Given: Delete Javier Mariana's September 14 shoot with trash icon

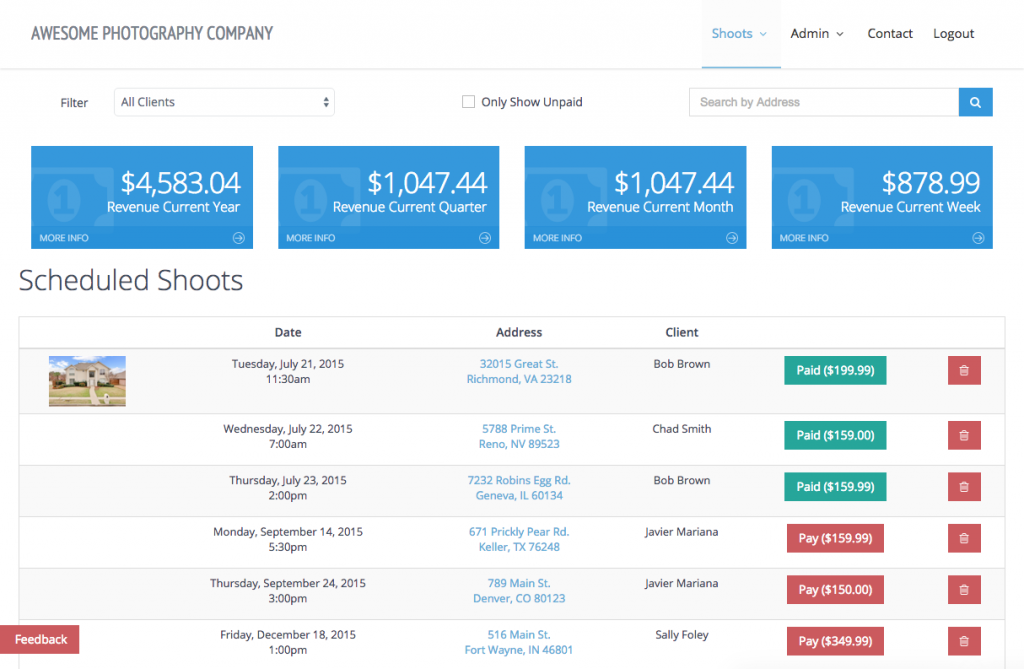Looking at the screenshot, I should tap(963, 538).
